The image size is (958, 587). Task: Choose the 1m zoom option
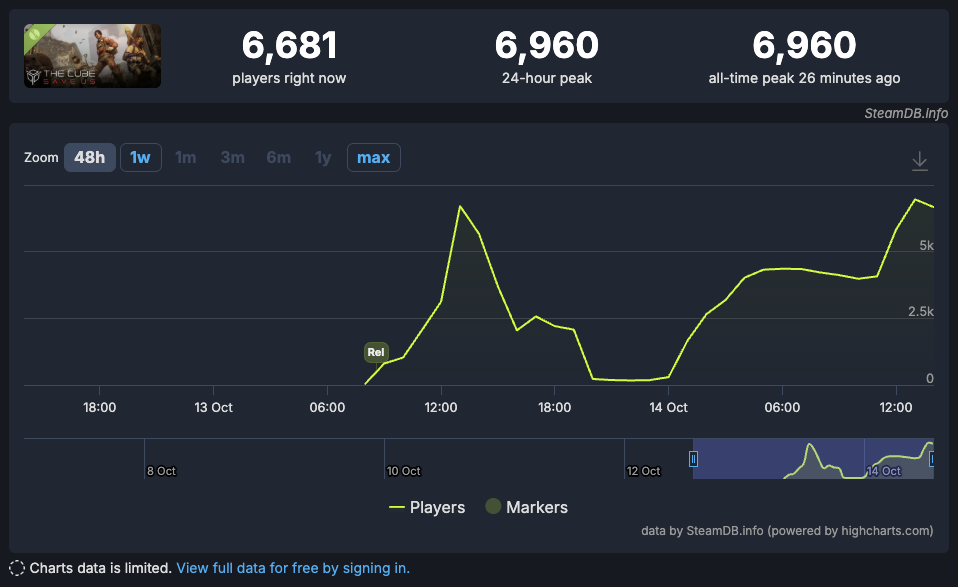186,158
